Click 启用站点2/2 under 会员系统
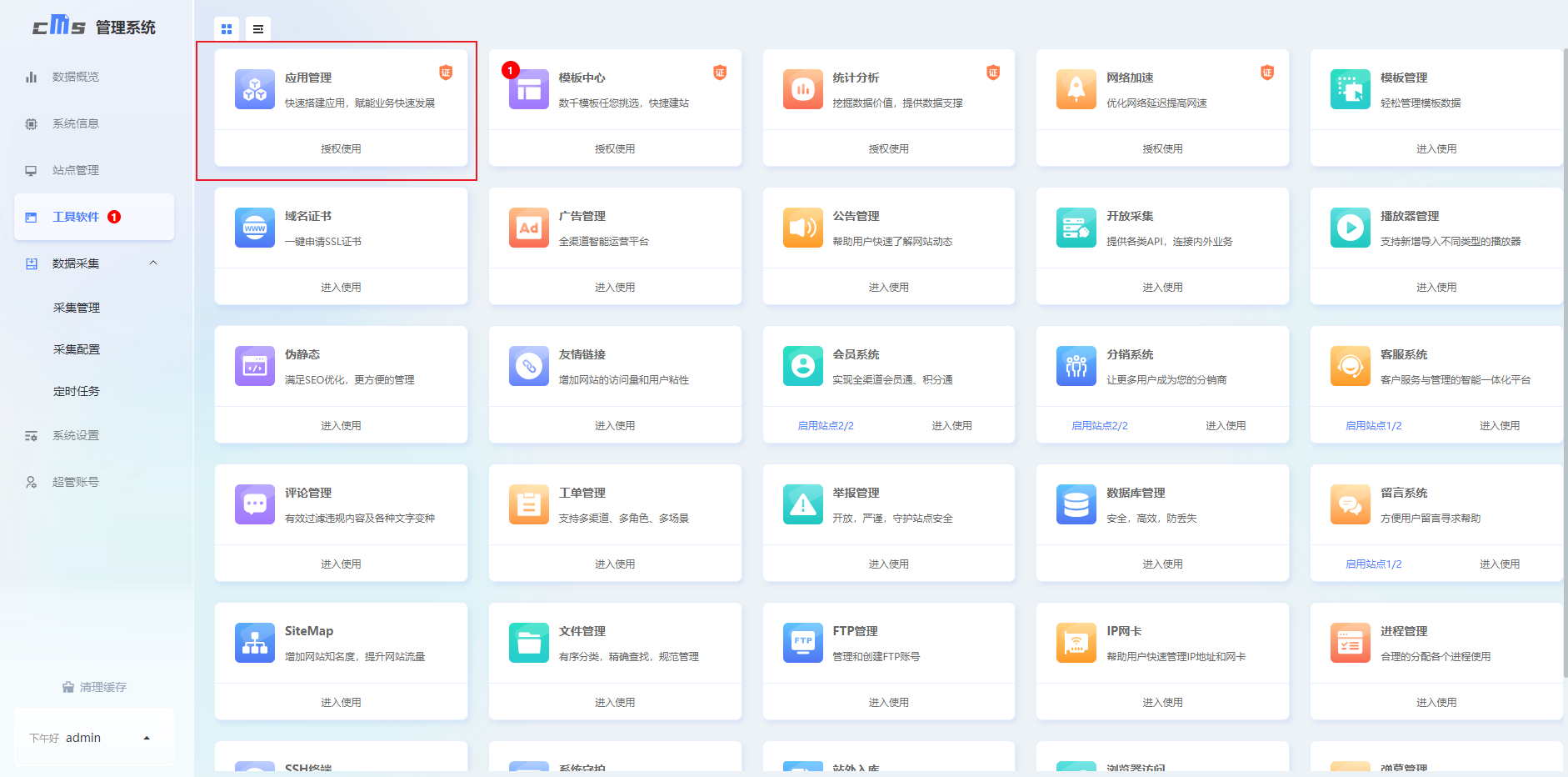 [x=826, y=426]
